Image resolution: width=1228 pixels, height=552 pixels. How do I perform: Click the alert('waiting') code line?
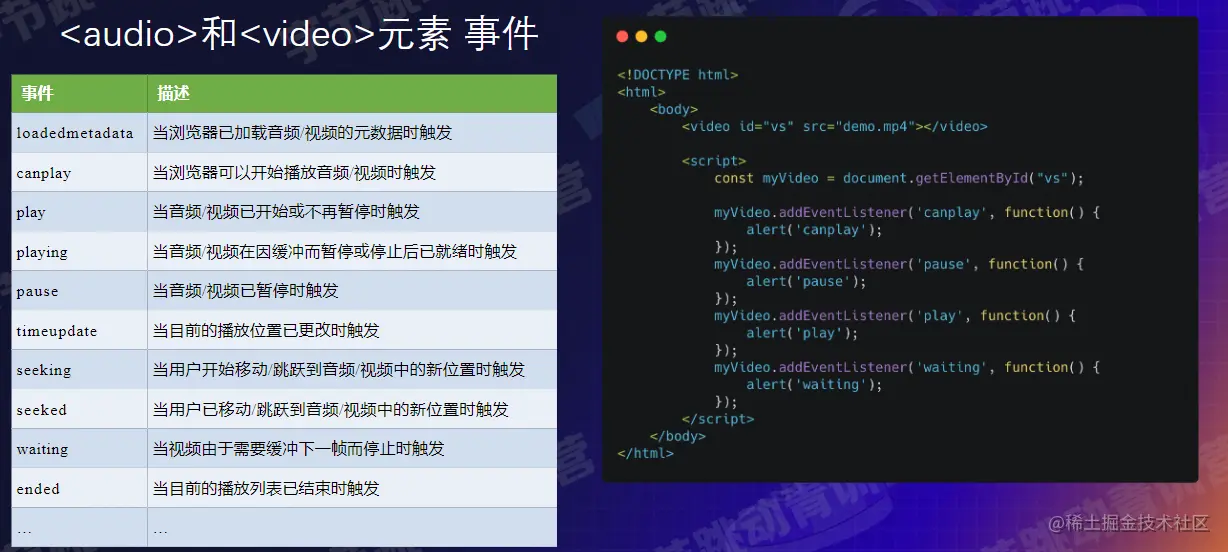(x=815, y=385)
